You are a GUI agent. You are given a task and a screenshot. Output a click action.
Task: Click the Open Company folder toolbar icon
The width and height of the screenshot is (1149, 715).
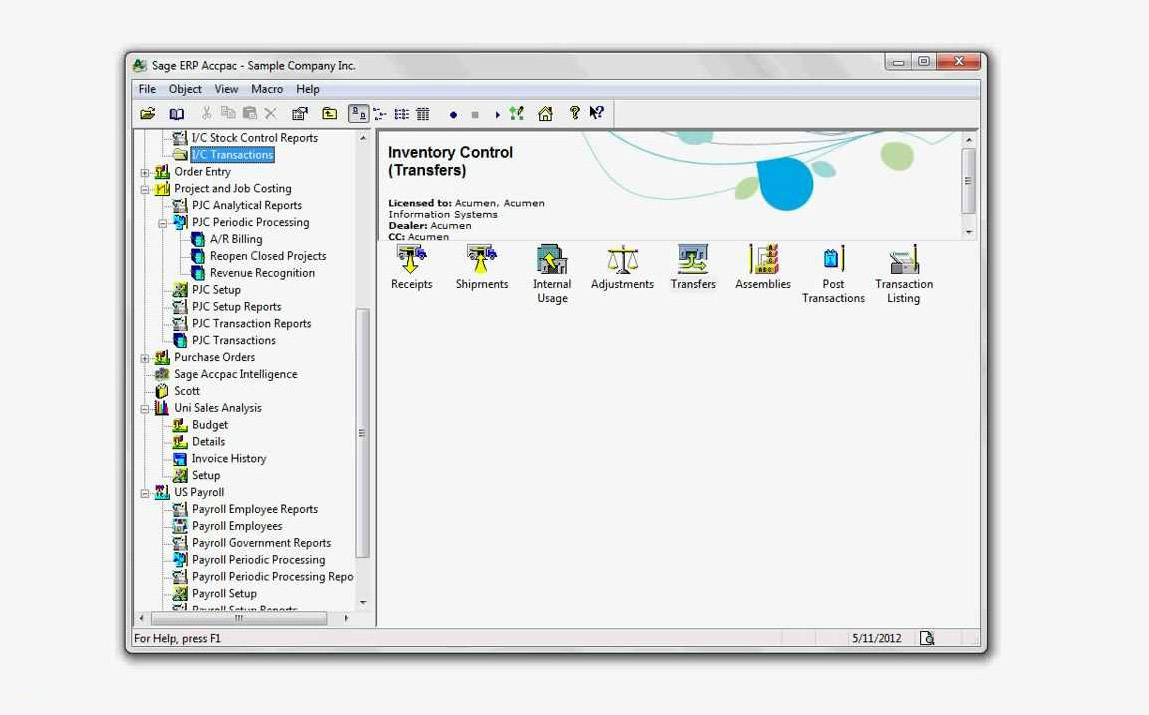click(148, 114)
